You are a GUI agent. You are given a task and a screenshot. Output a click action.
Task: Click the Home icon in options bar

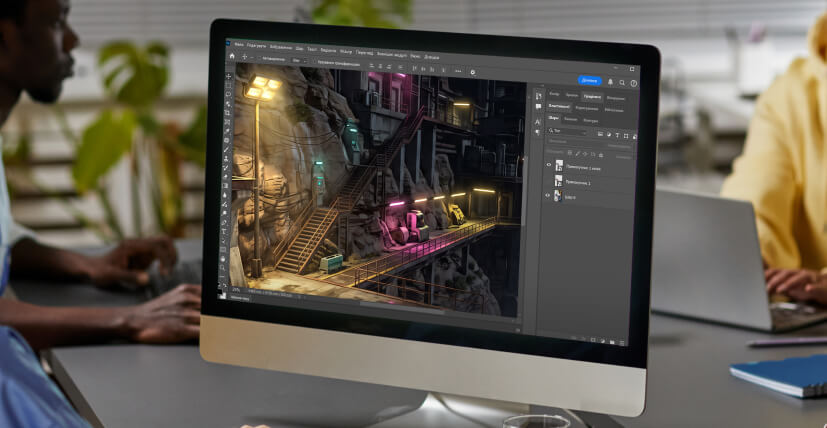coord(232,55)
